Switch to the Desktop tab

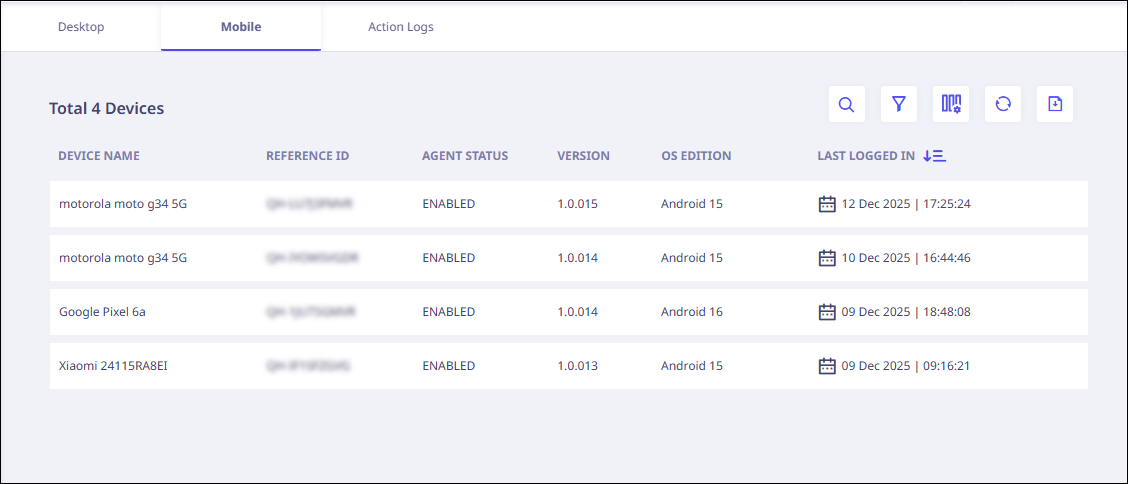pos(81,27)
